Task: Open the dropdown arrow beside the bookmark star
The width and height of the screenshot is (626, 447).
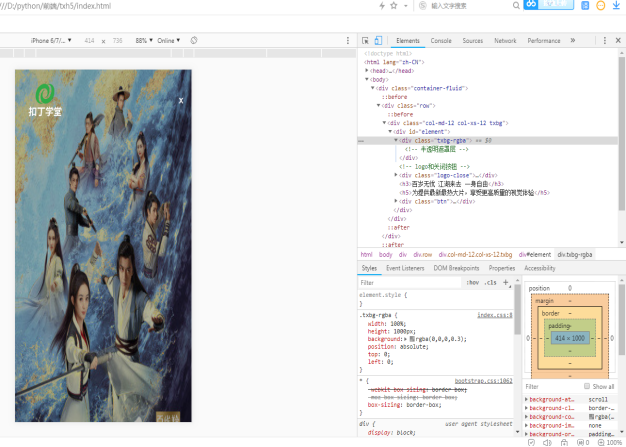Action: 406,6
